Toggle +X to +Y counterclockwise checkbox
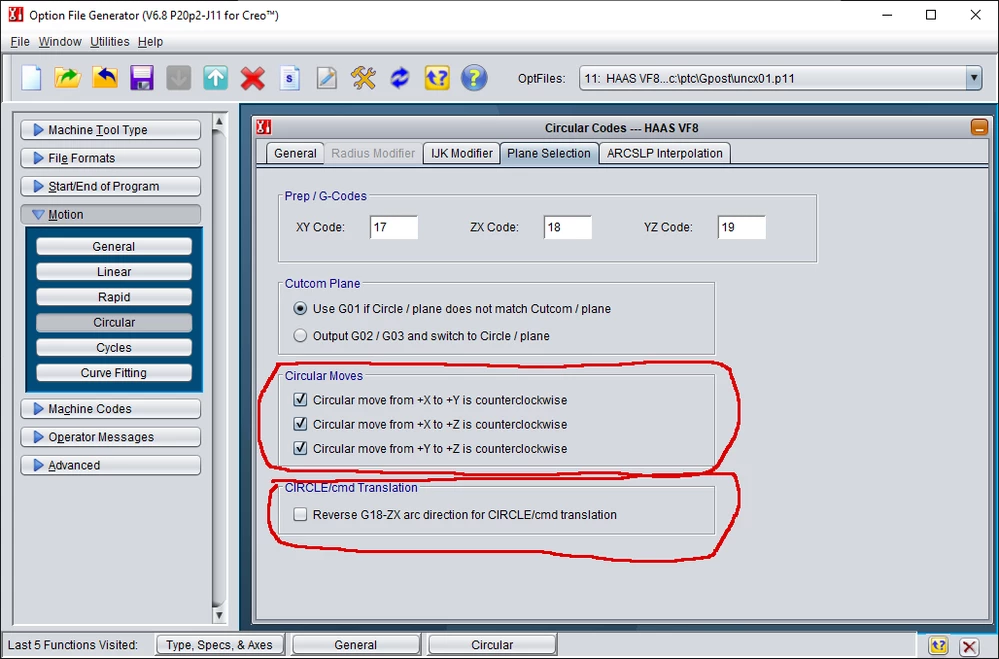 (300, 400)
